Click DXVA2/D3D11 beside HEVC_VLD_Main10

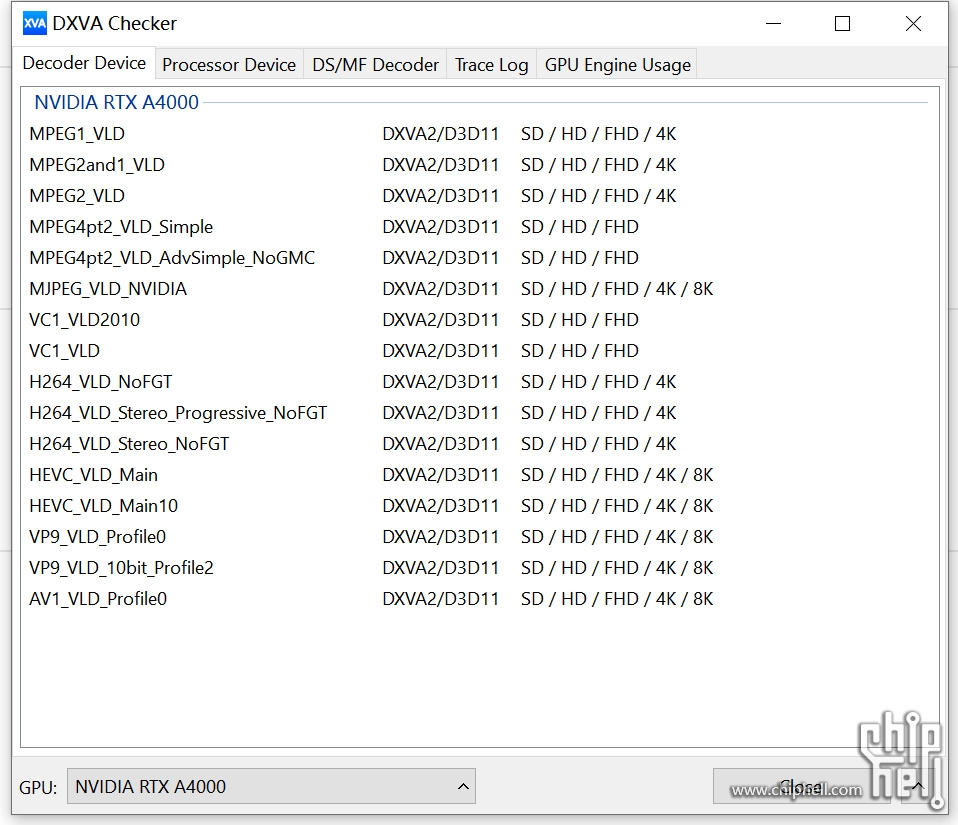441,506
